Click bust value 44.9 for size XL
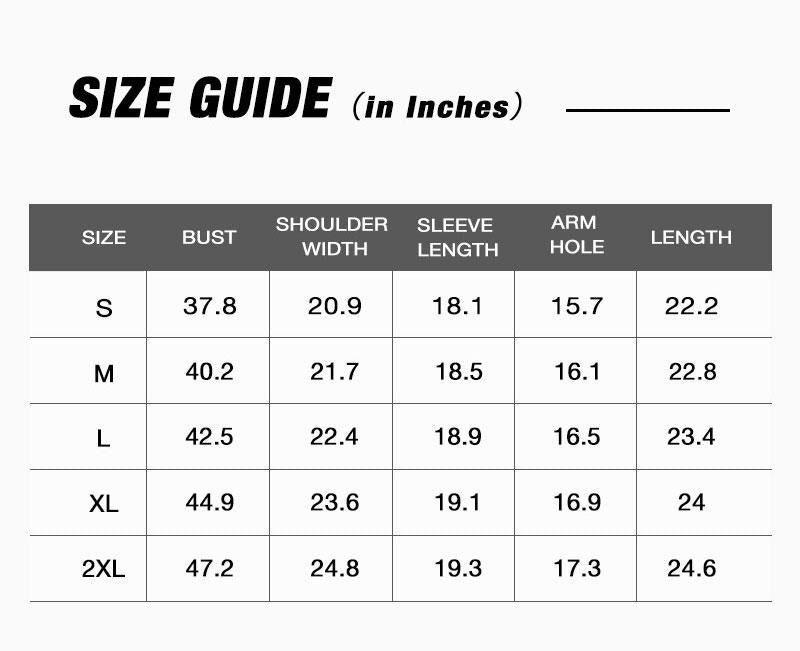This screenshot has height=651, width=800. 210,502
